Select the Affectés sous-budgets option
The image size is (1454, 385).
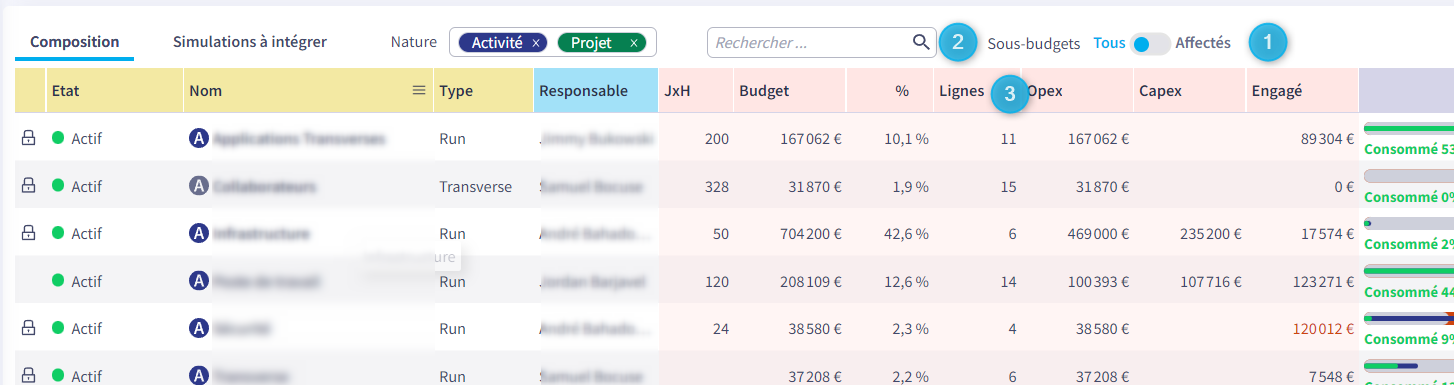click(1203, 43)
